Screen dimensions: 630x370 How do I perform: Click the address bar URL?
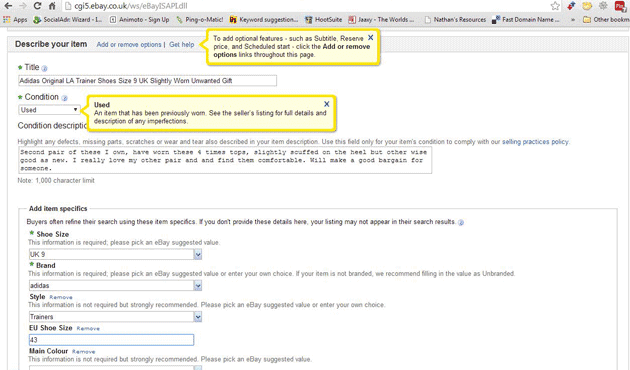pyautogui.click(x=131, y=6)
